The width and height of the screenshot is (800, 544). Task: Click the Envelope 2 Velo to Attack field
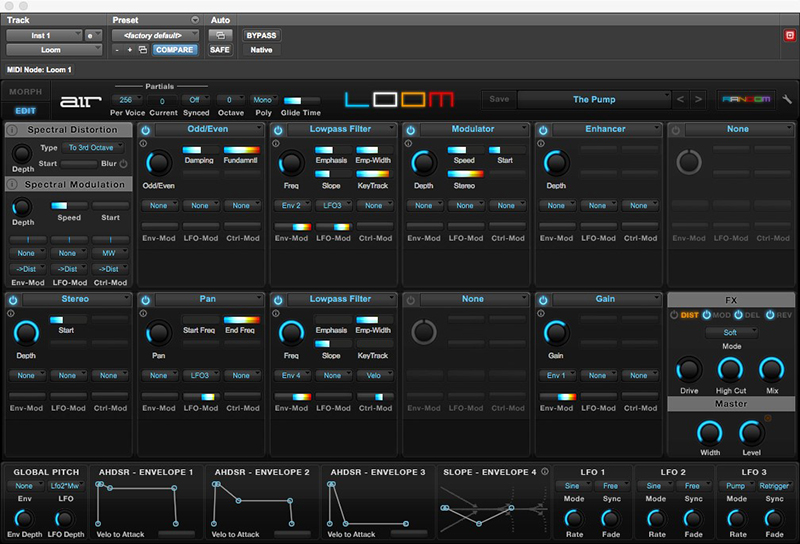(292, 534)
